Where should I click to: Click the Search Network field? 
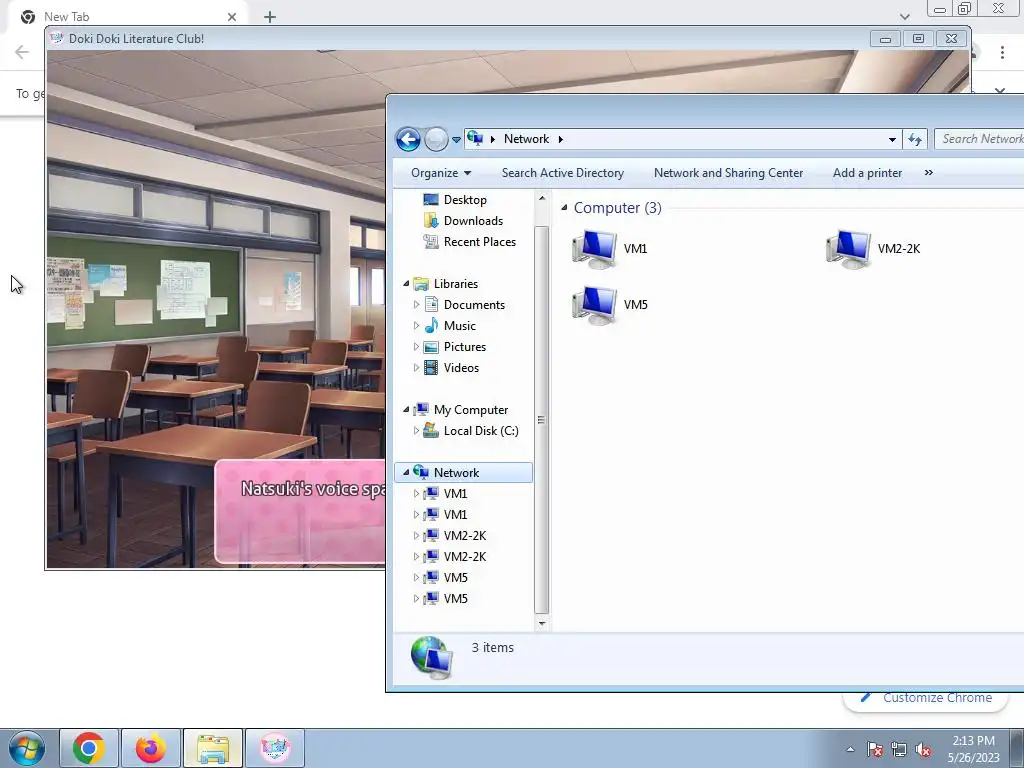980,139
